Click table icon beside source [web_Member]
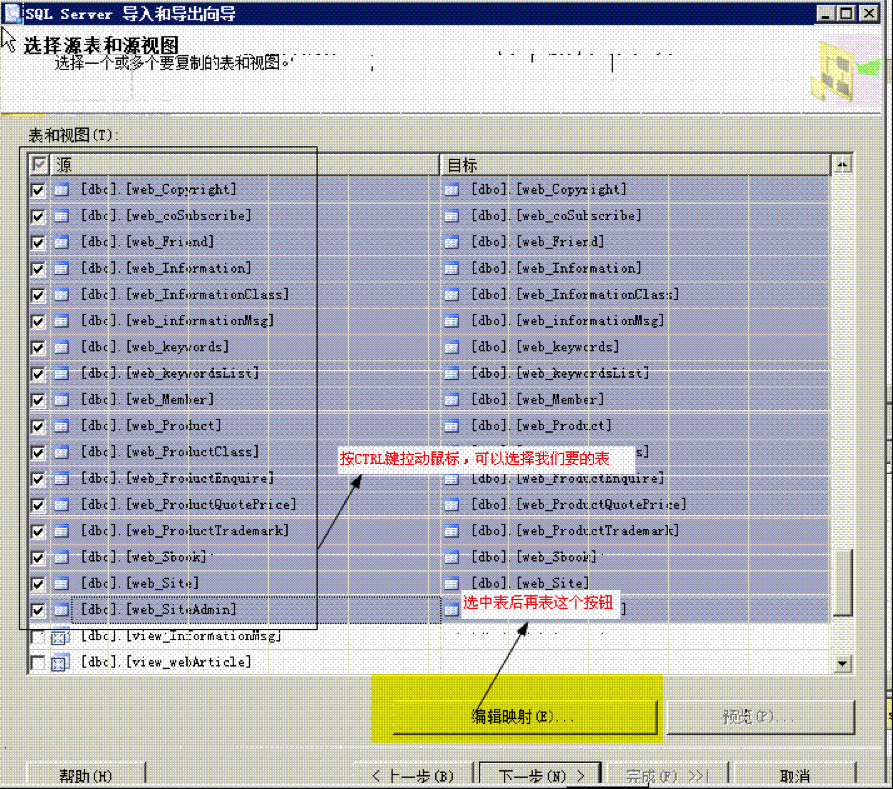 pos(61,400)
